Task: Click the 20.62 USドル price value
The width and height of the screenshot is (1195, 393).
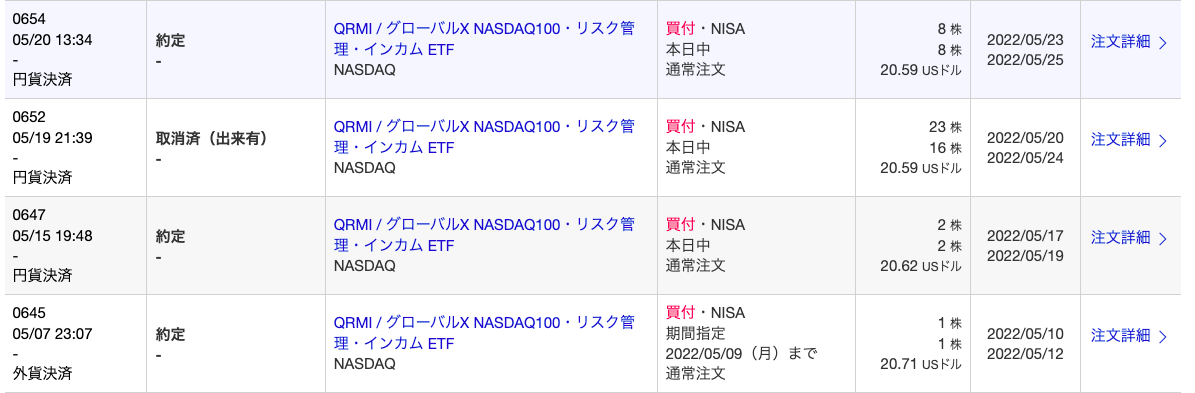Action: pos(921,267)
